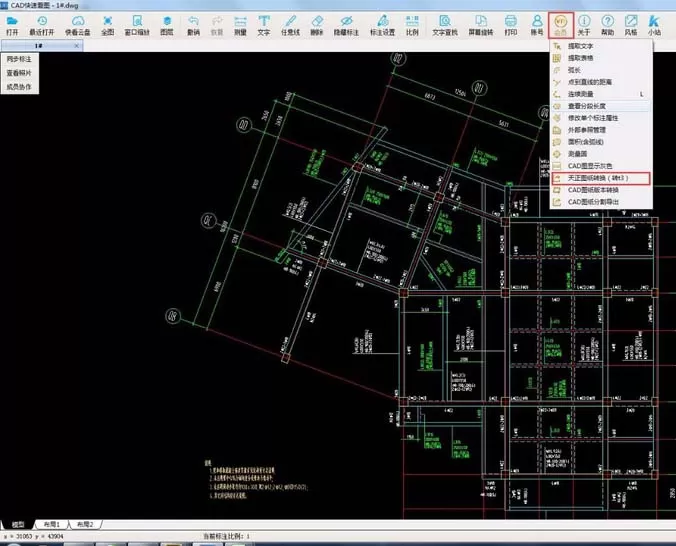This screenshot has height=546, width=676.
Task: Open 文字查找 text search
Action: tap(445, 25)
